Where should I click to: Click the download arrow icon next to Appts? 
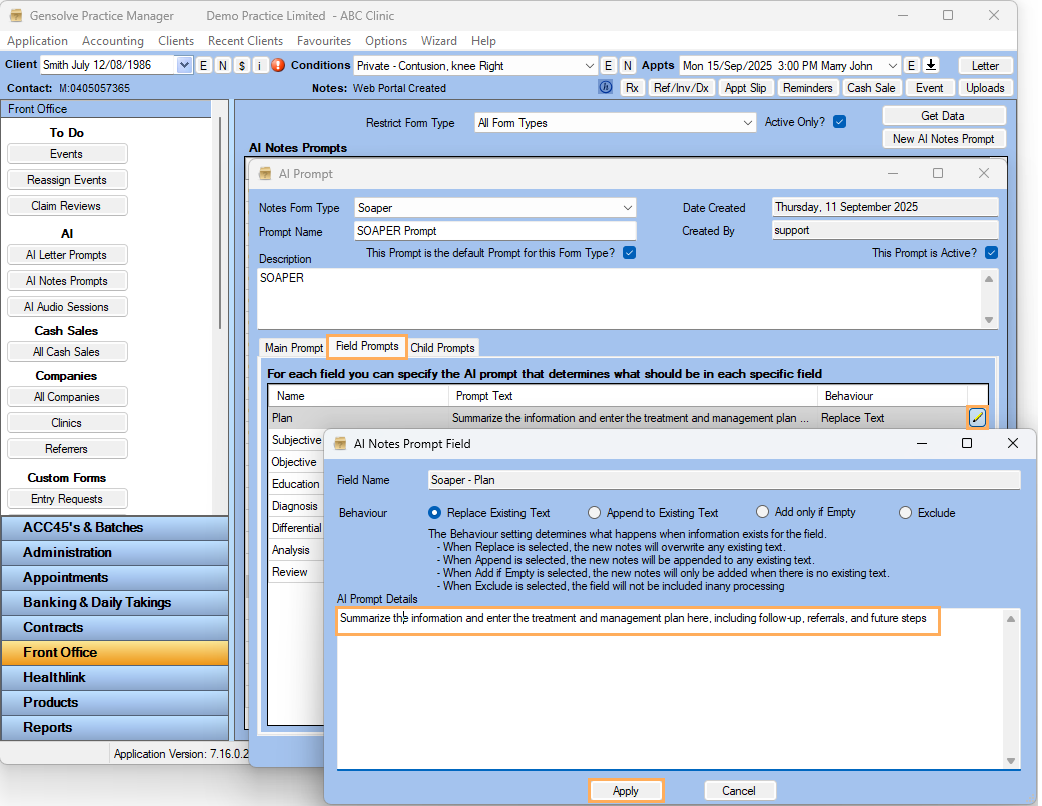[x=931, y=65]
